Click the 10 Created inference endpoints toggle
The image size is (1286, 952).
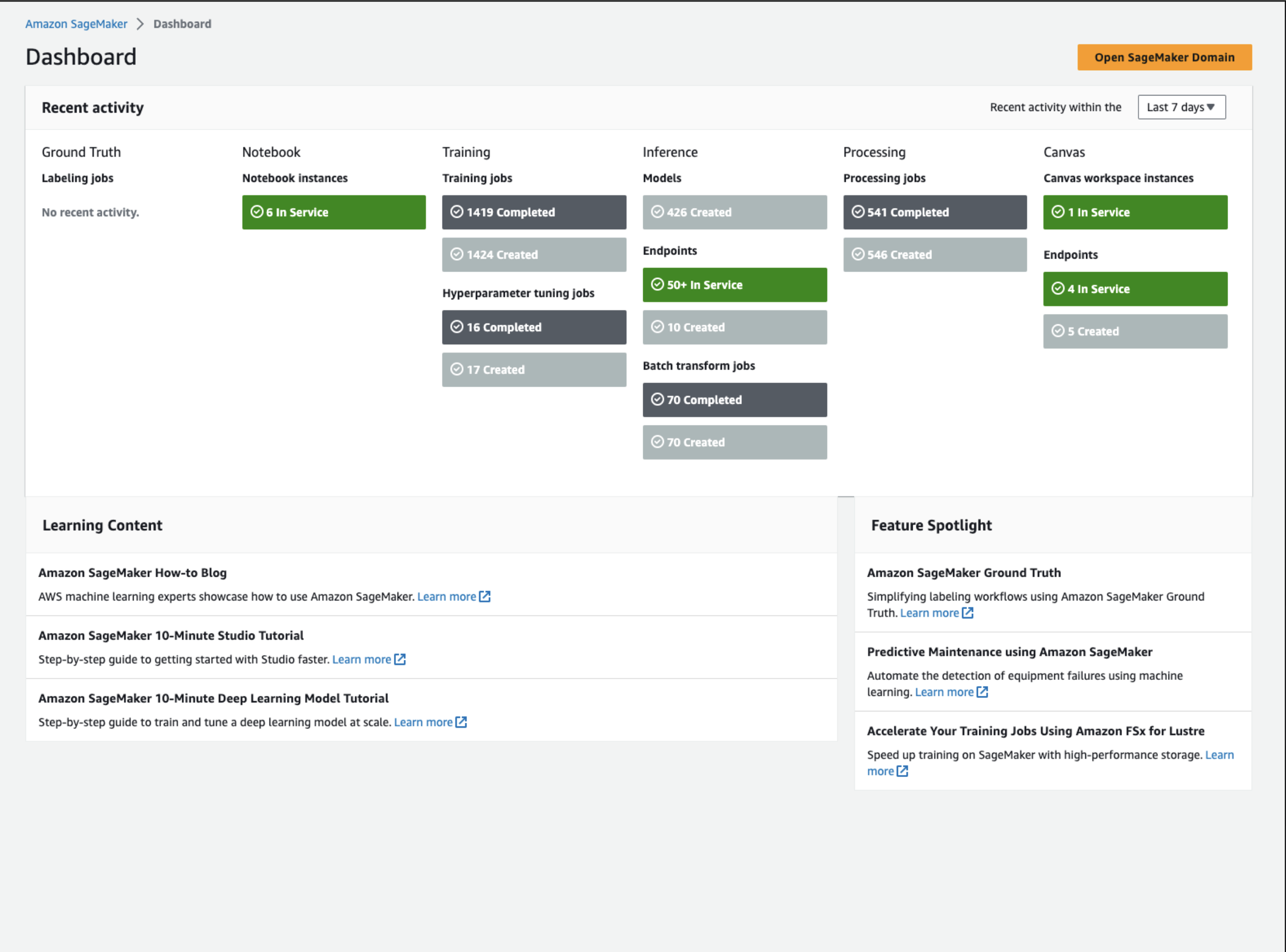pos(735,326)
